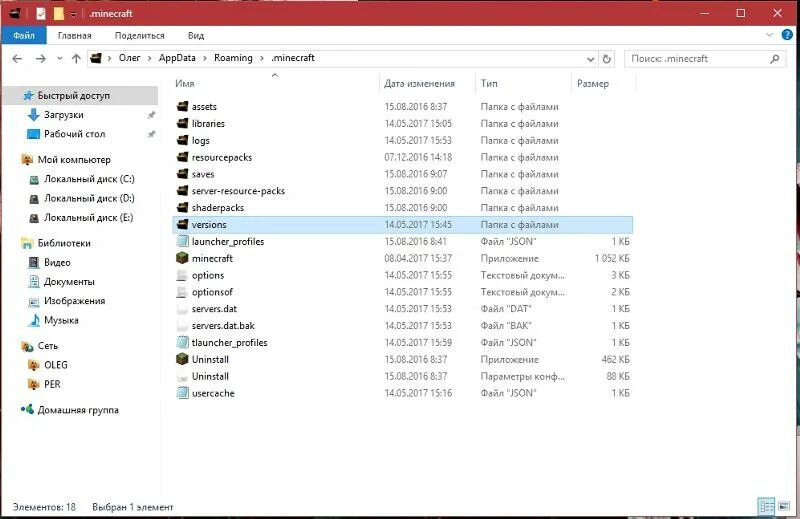The image size is (800, 519).
Task: Select the server-resource-packs folder icon
Action: 182,190
